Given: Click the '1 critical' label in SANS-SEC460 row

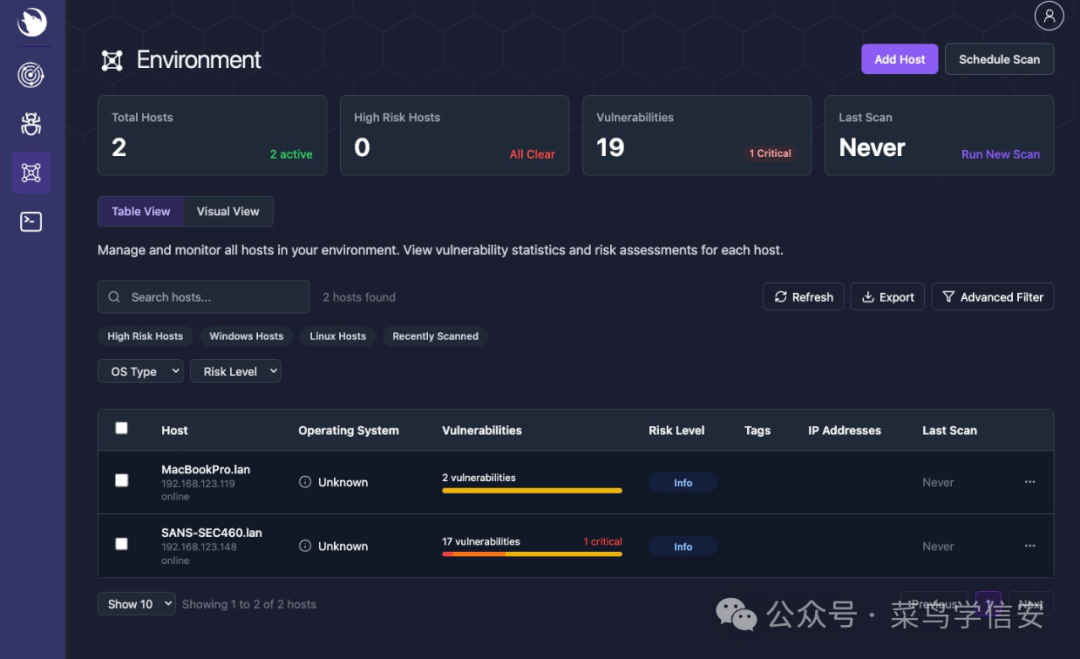Looking at the screenshot, I should click(603, 541).
